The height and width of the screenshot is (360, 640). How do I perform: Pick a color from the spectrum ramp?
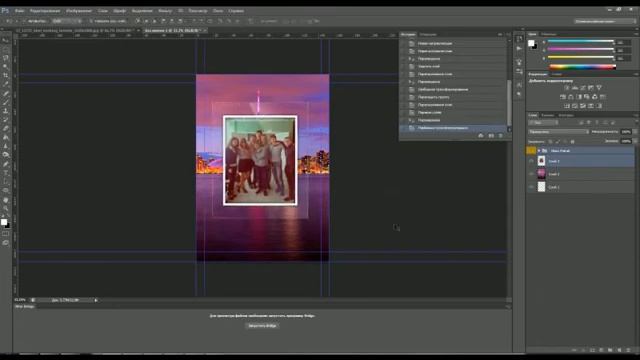(x=582, y=67)
